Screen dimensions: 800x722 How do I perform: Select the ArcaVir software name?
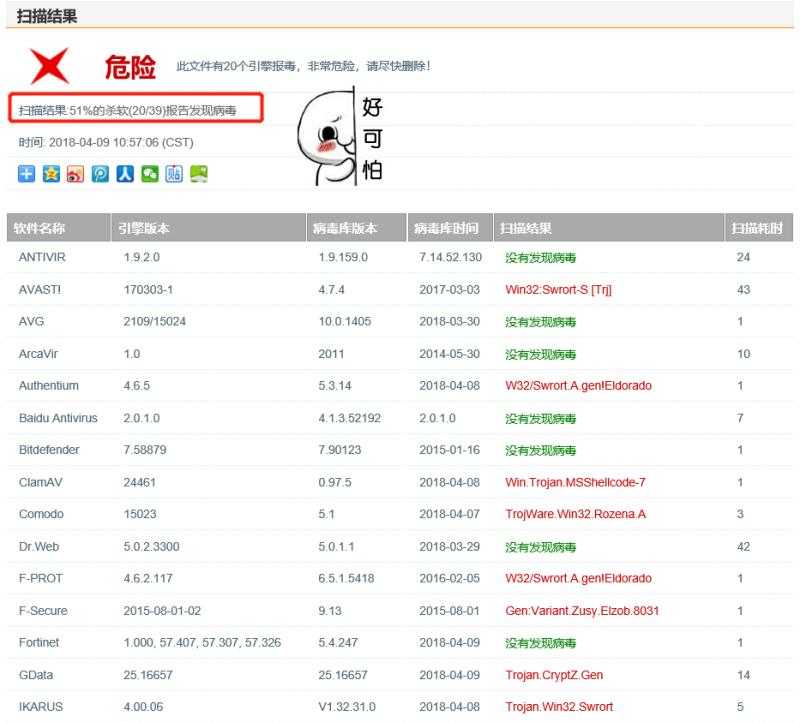point(38,354)
